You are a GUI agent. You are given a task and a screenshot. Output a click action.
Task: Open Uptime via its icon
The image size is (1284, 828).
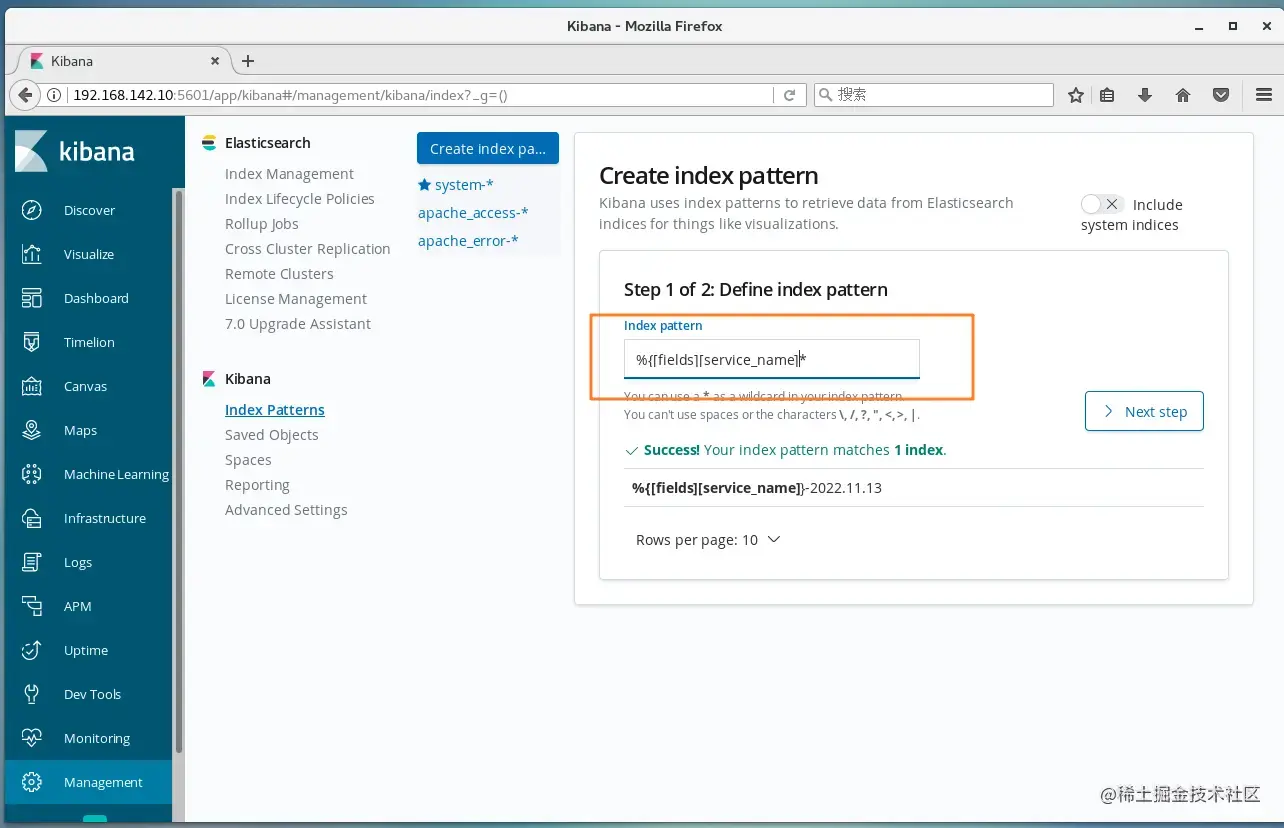32,650
